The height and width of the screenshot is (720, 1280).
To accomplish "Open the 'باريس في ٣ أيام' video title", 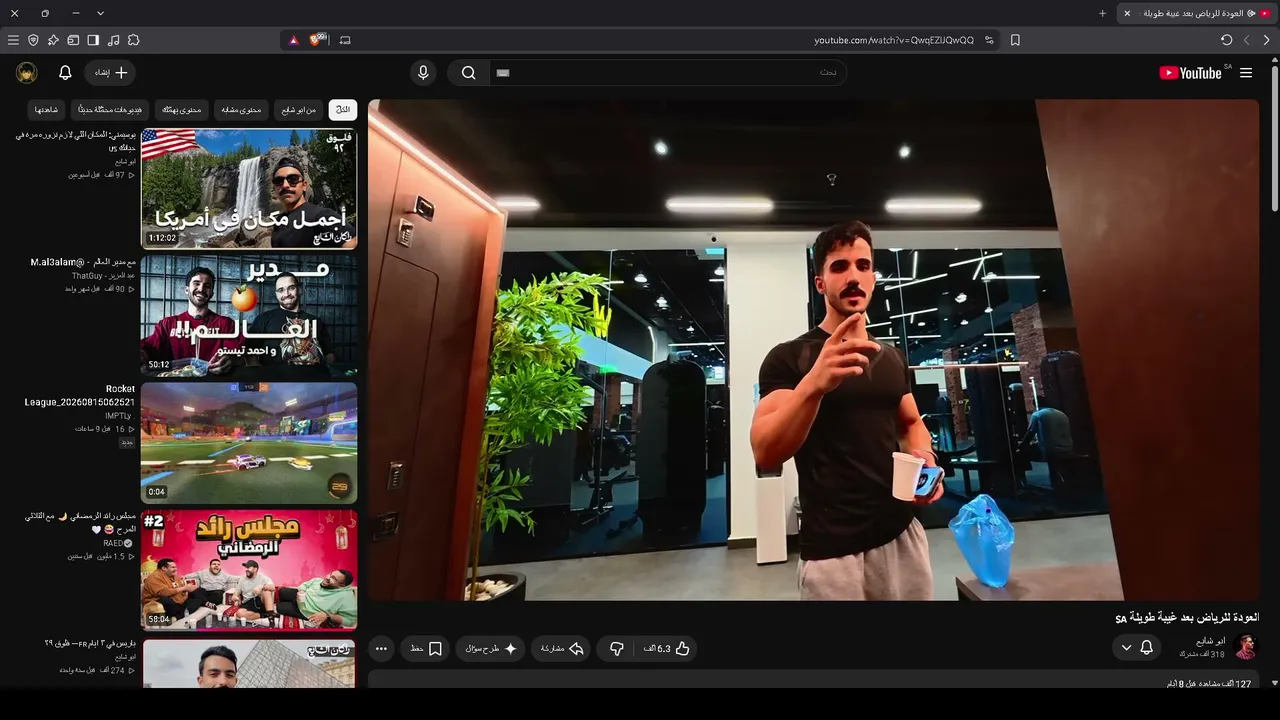I will (90, 643).
